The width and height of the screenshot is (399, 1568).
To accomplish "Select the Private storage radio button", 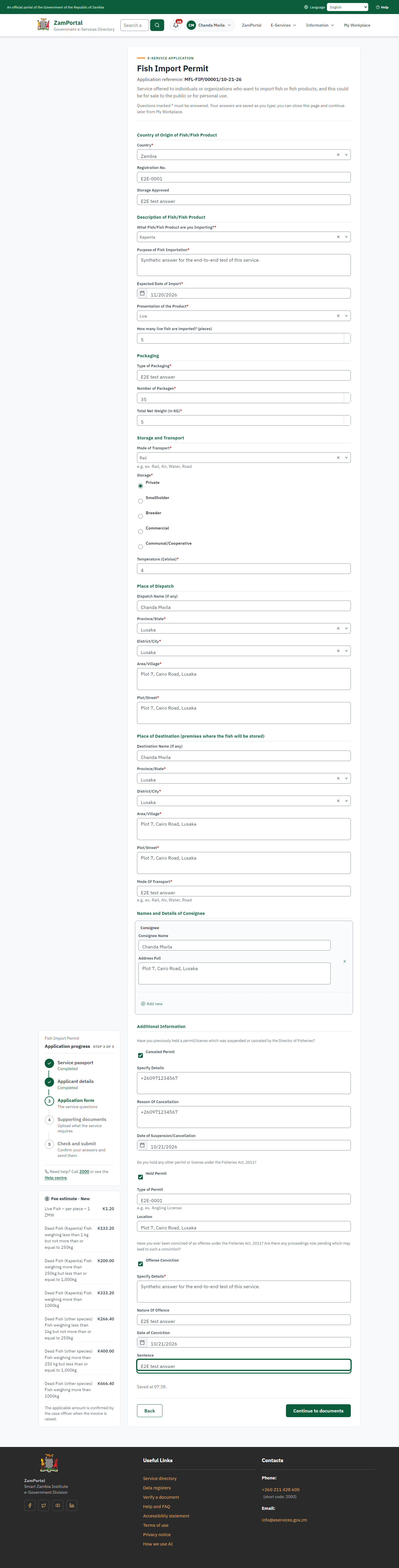I will [140, 486].
